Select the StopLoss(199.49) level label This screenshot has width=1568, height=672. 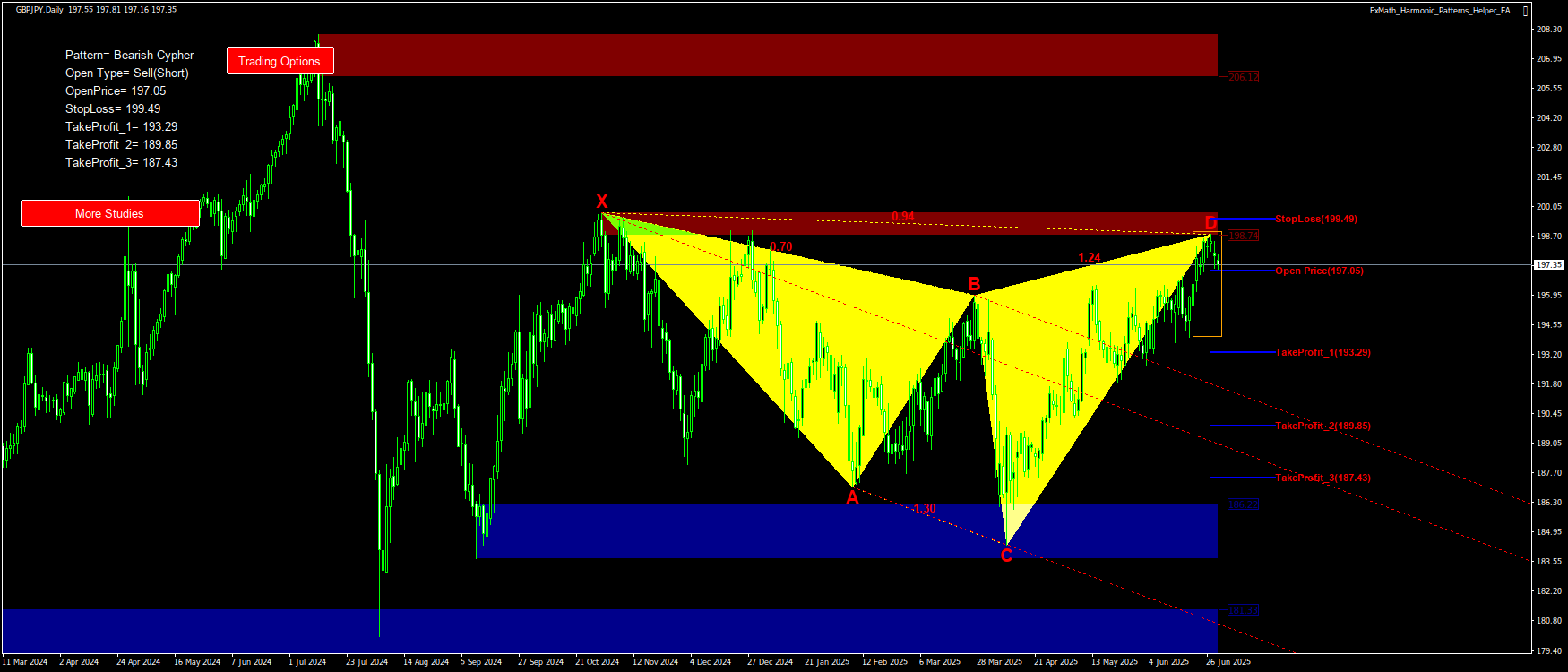(1315, 219)
